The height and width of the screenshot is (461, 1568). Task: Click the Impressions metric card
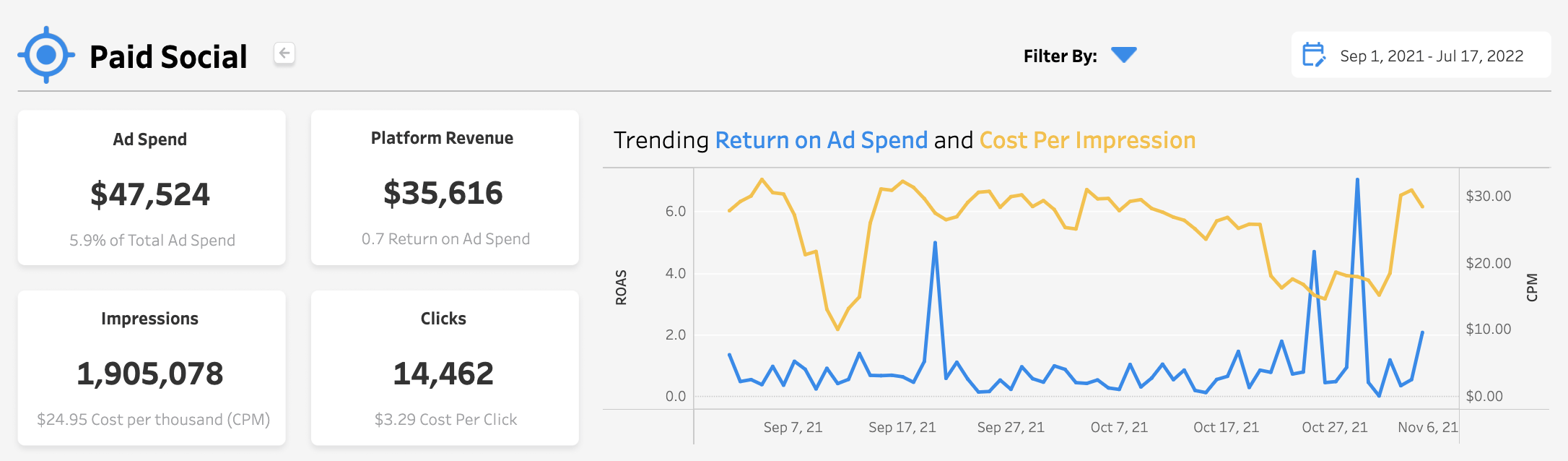[150, 369]
